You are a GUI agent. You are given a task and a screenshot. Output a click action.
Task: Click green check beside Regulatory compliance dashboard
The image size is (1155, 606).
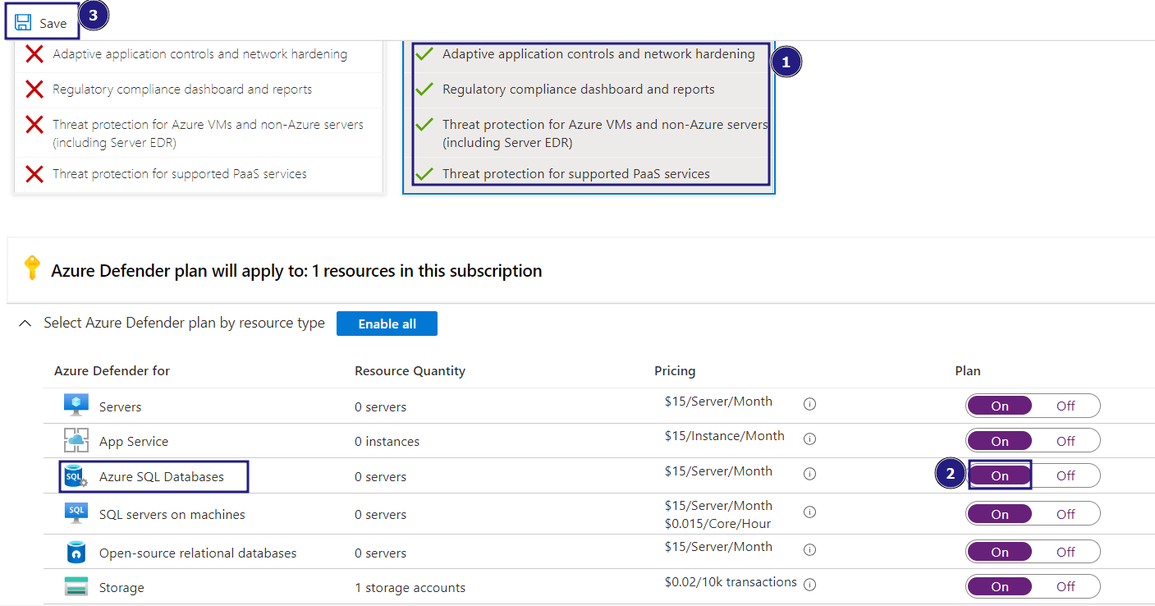424,89
